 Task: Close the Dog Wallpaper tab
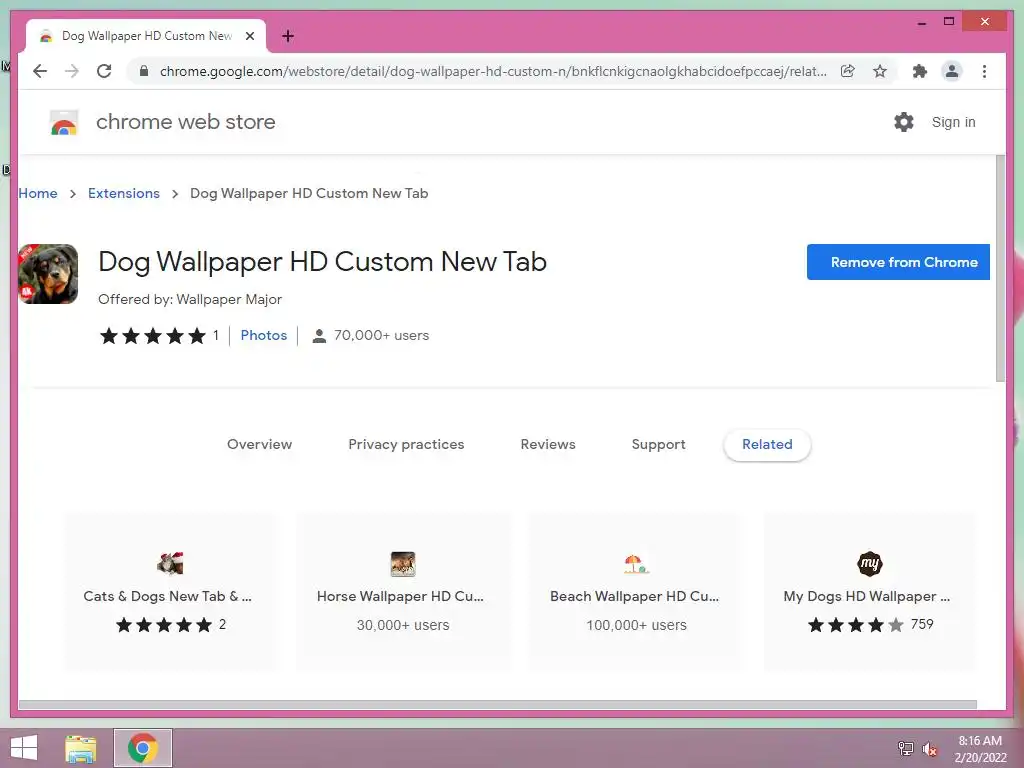(249, 36)
